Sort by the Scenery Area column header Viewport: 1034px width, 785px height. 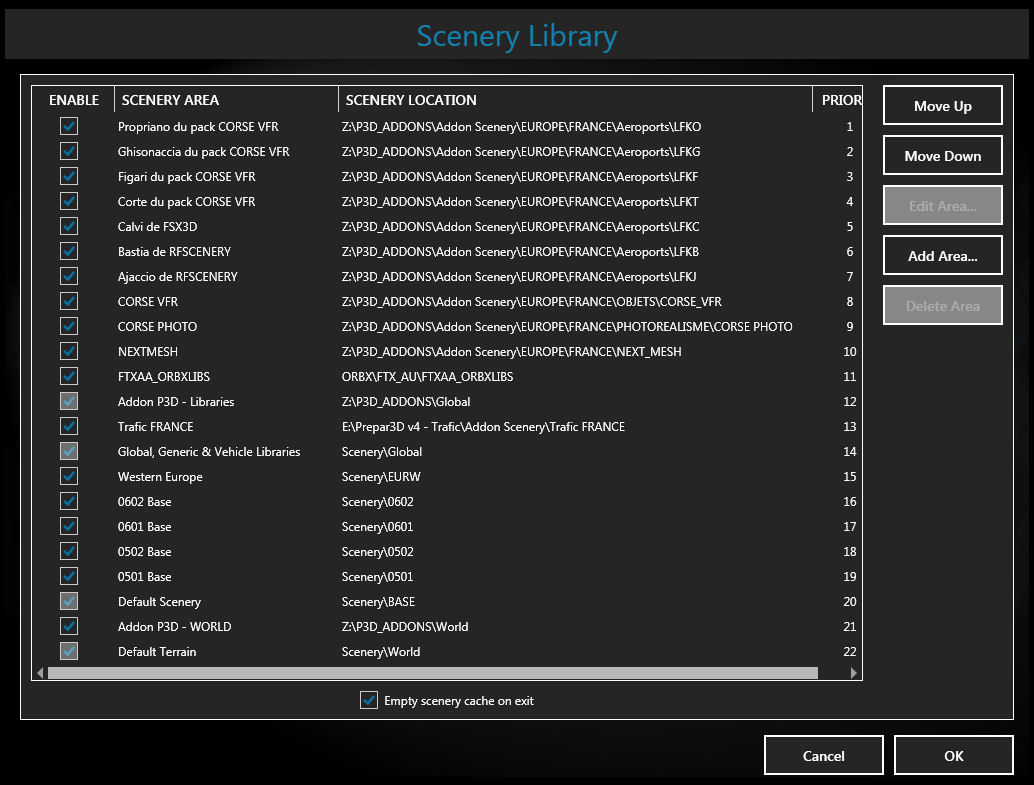click(226, 100)
